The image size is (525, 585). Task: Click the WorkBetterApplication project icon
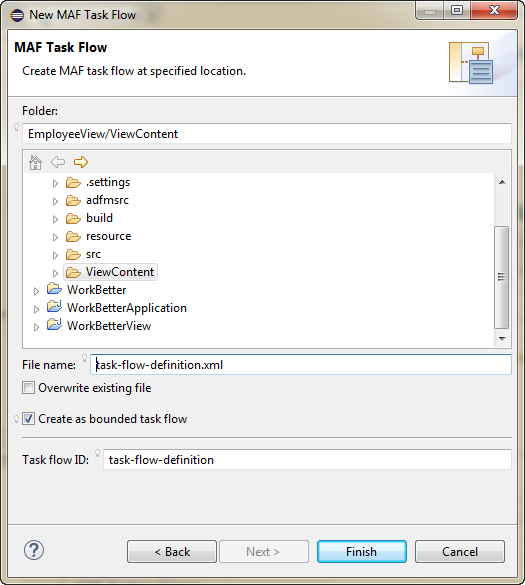tap(54, 307)
